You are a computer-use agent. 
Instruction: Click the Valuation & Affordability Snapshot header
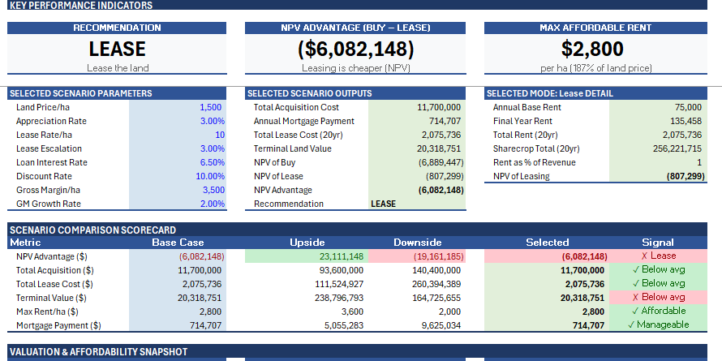357,352
